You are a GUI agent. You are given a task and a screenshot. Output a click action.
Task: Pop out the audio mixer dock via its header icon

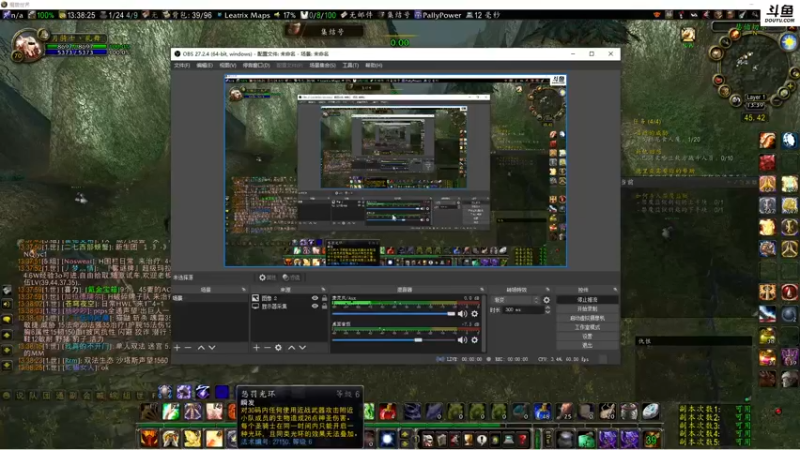pyautogui.click(x=482, y=289)
